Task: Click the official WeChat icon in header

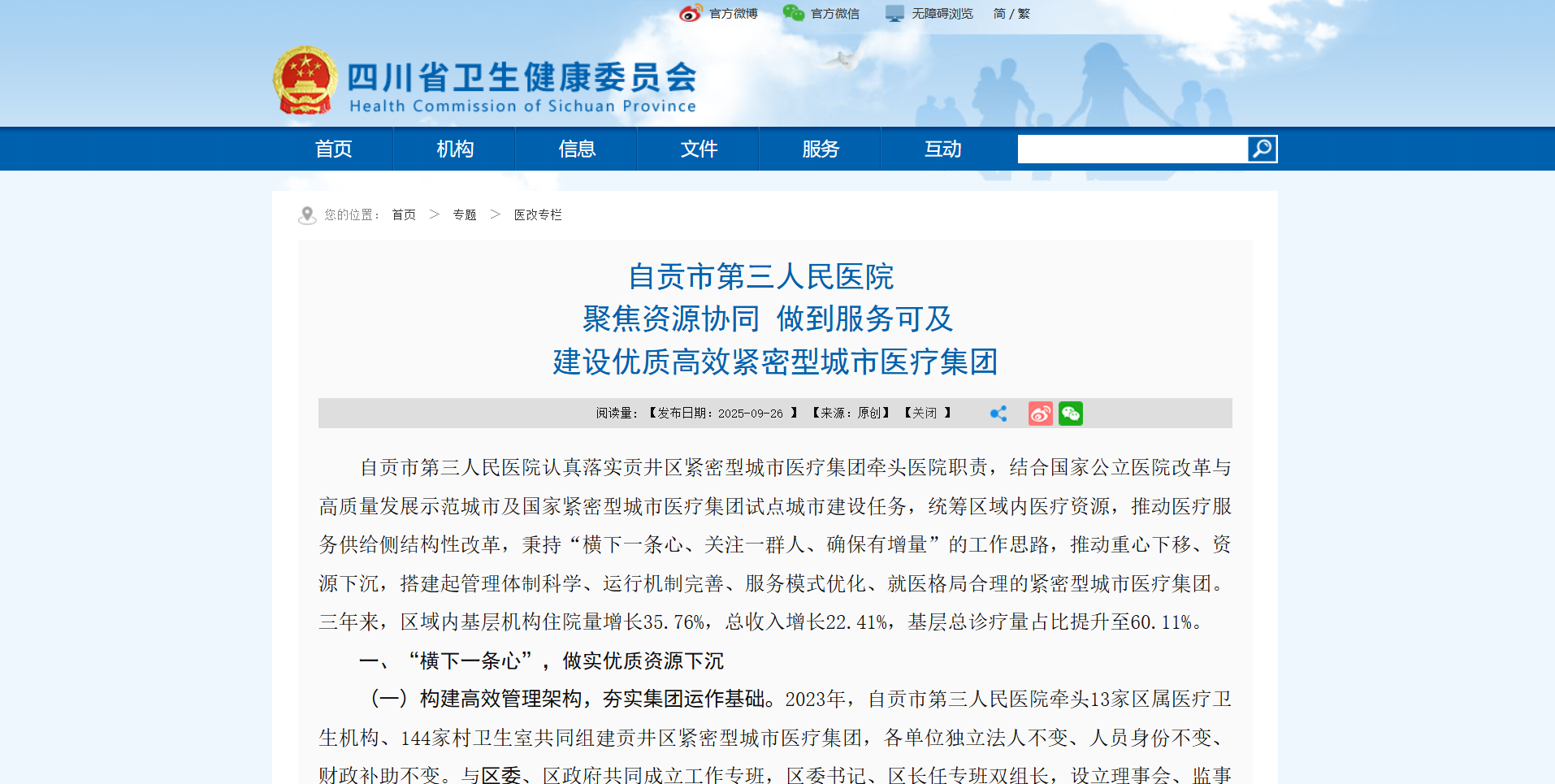Action: [793, 13]
